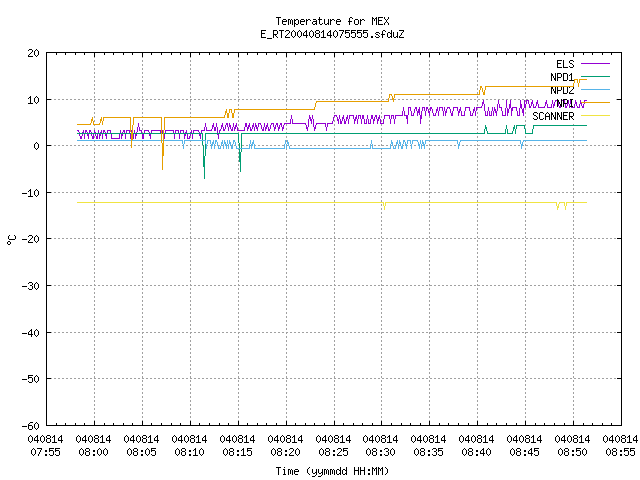Click the x-axis tick label 08:00
Viewport: 640px width, 480px height.
click(93, 452)
